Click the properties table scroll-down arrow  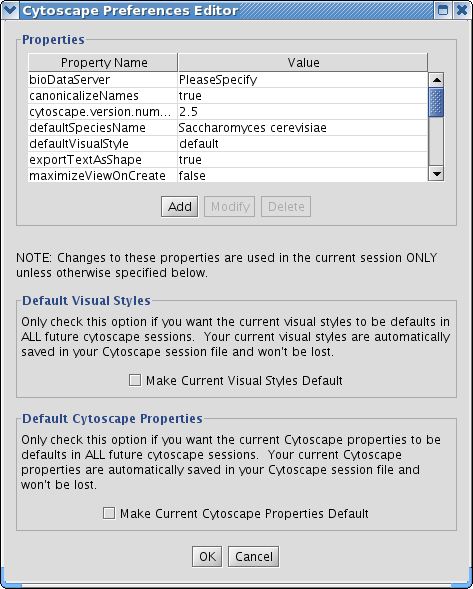(x=436, y=174)
